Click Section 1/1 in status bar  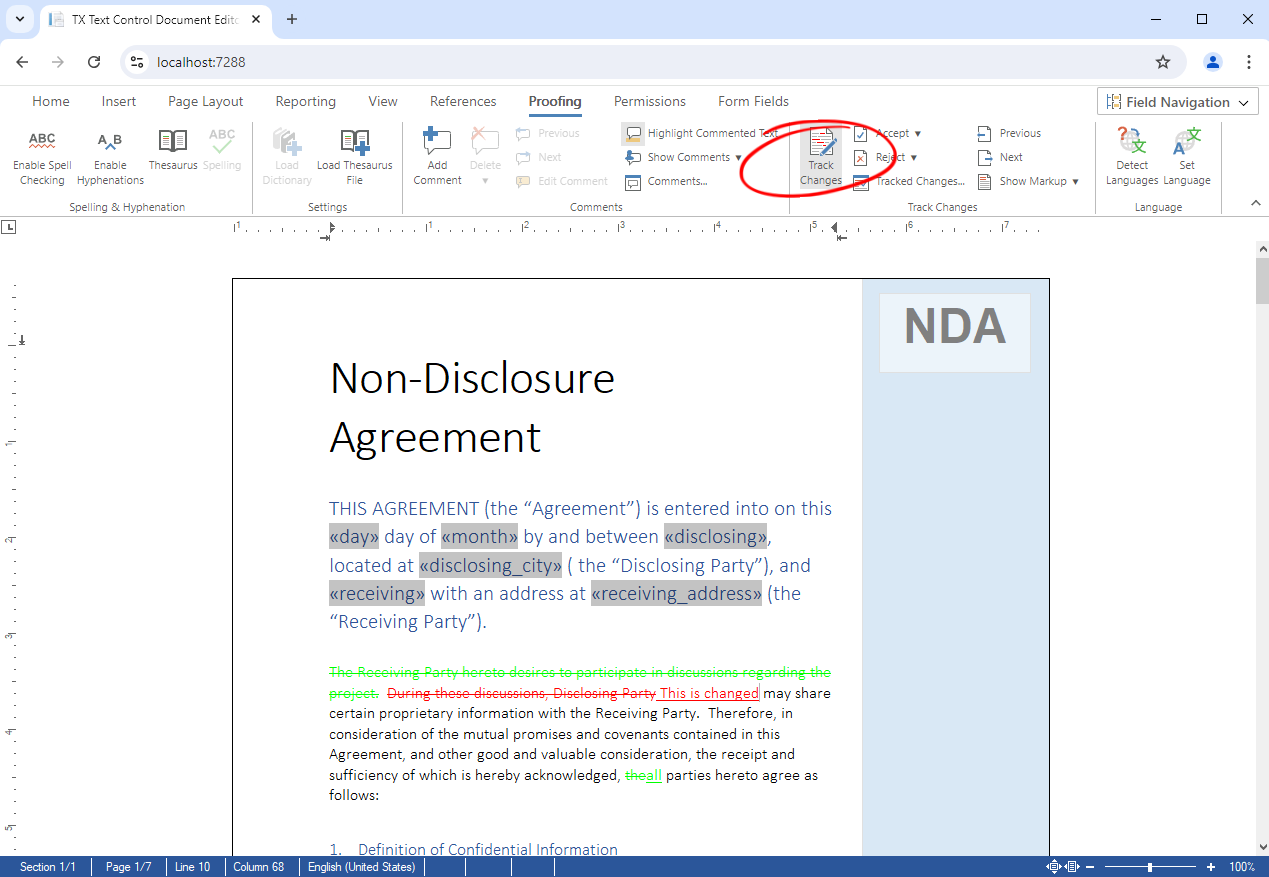point(48,867)
